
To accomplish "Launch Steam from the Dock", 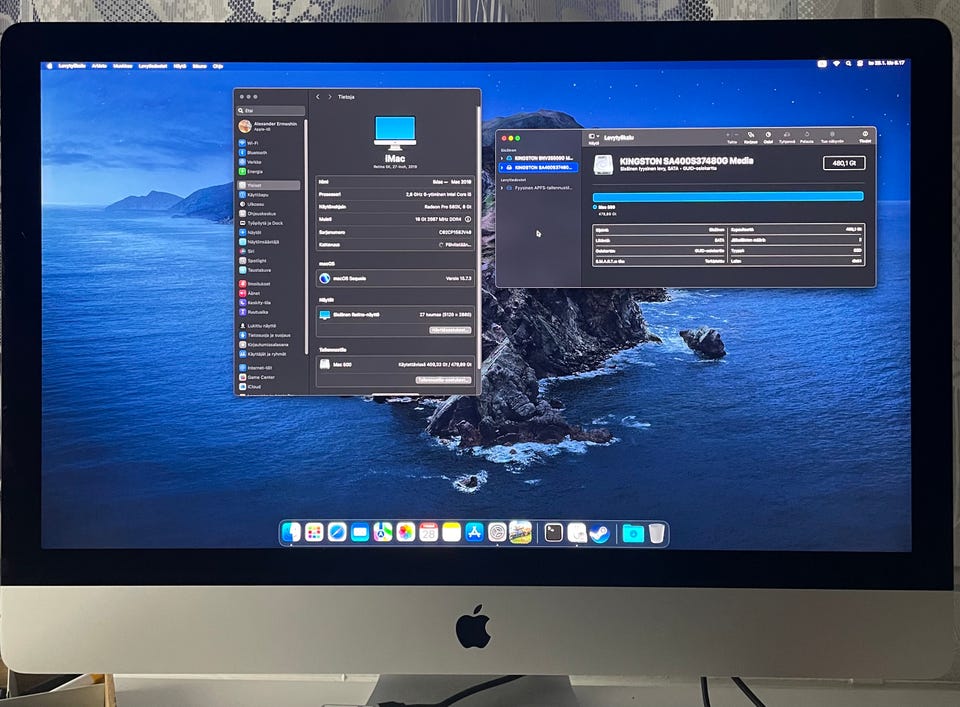I will coord(599,533).
